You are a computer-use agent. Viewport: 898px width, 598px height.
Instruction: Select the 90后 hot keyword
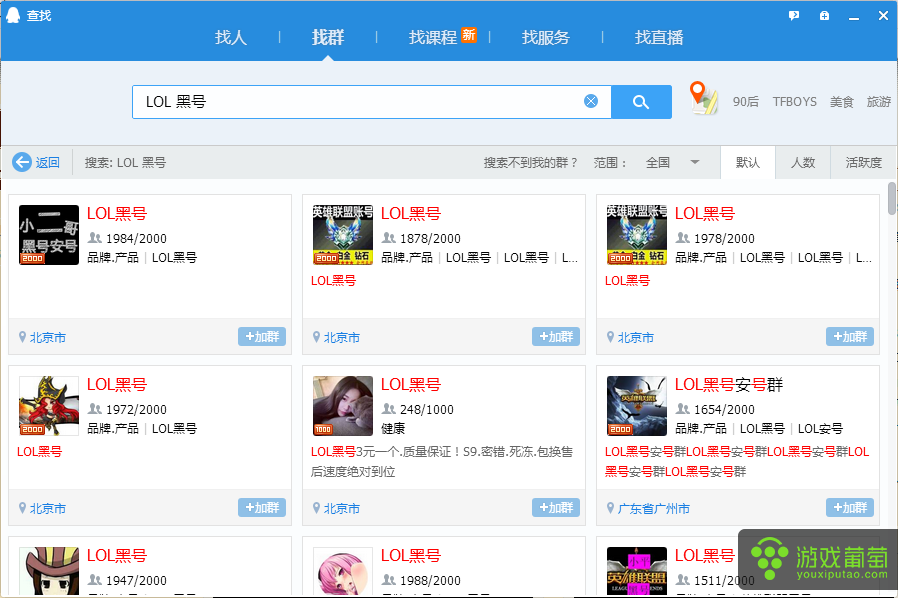point(746,102)
